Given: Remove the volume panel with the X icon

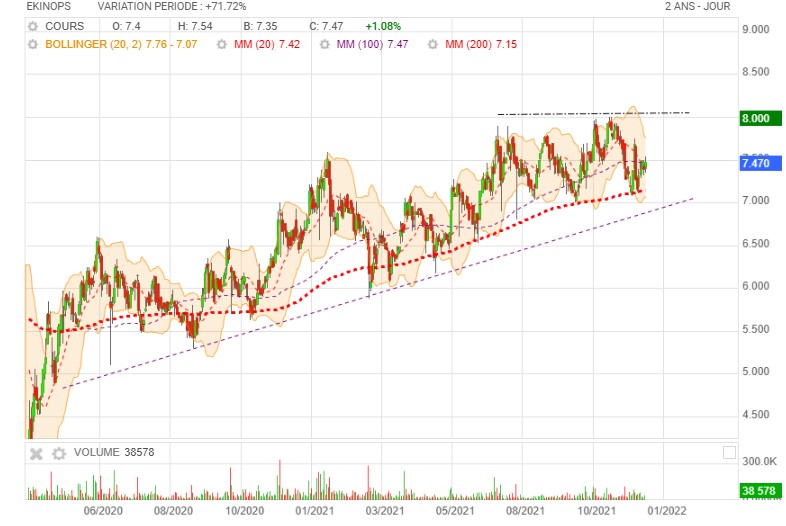Looking at the screenshot, I should (36, 454).
